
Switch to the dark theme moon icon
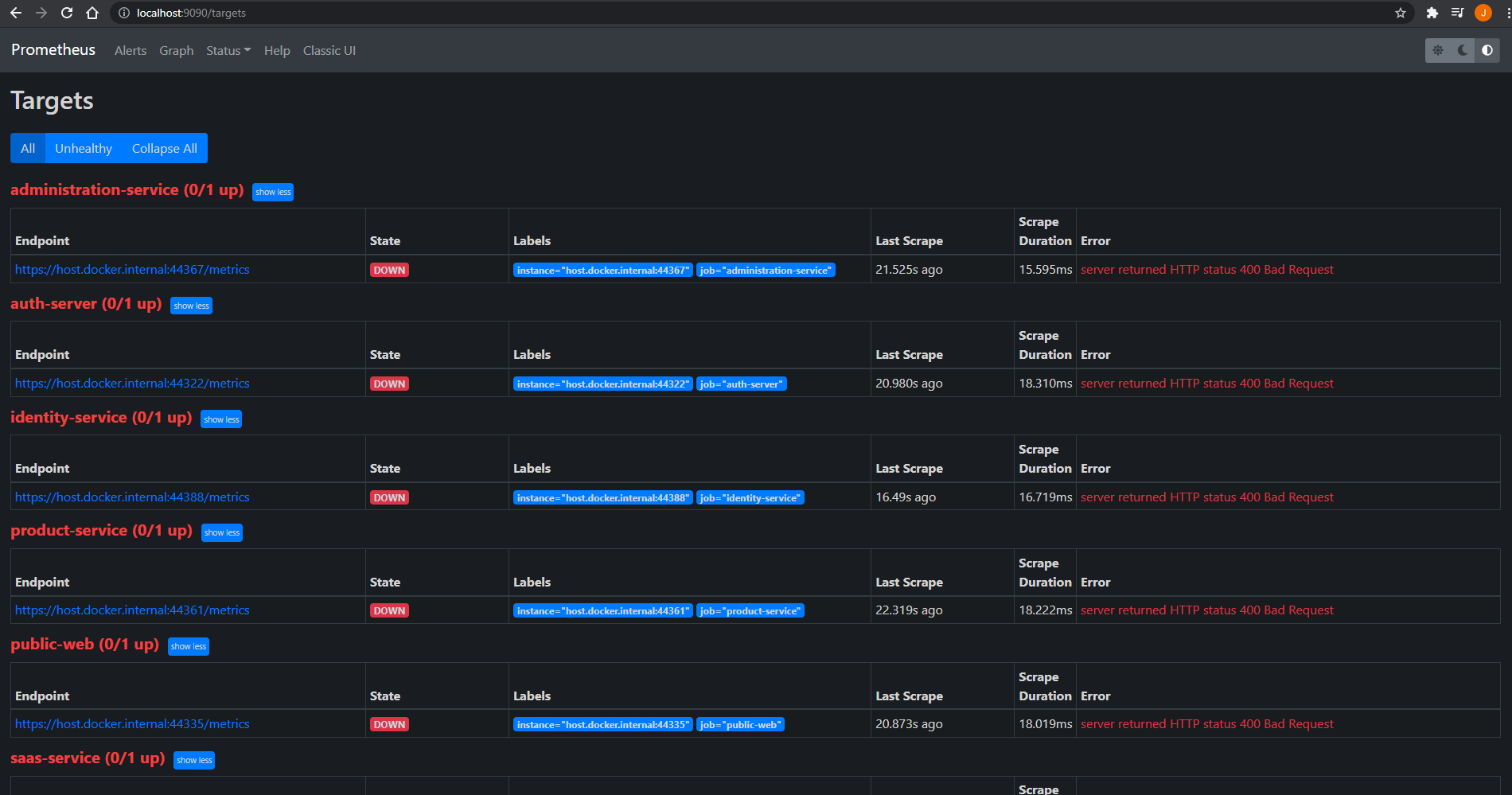tap(1463, 50)
